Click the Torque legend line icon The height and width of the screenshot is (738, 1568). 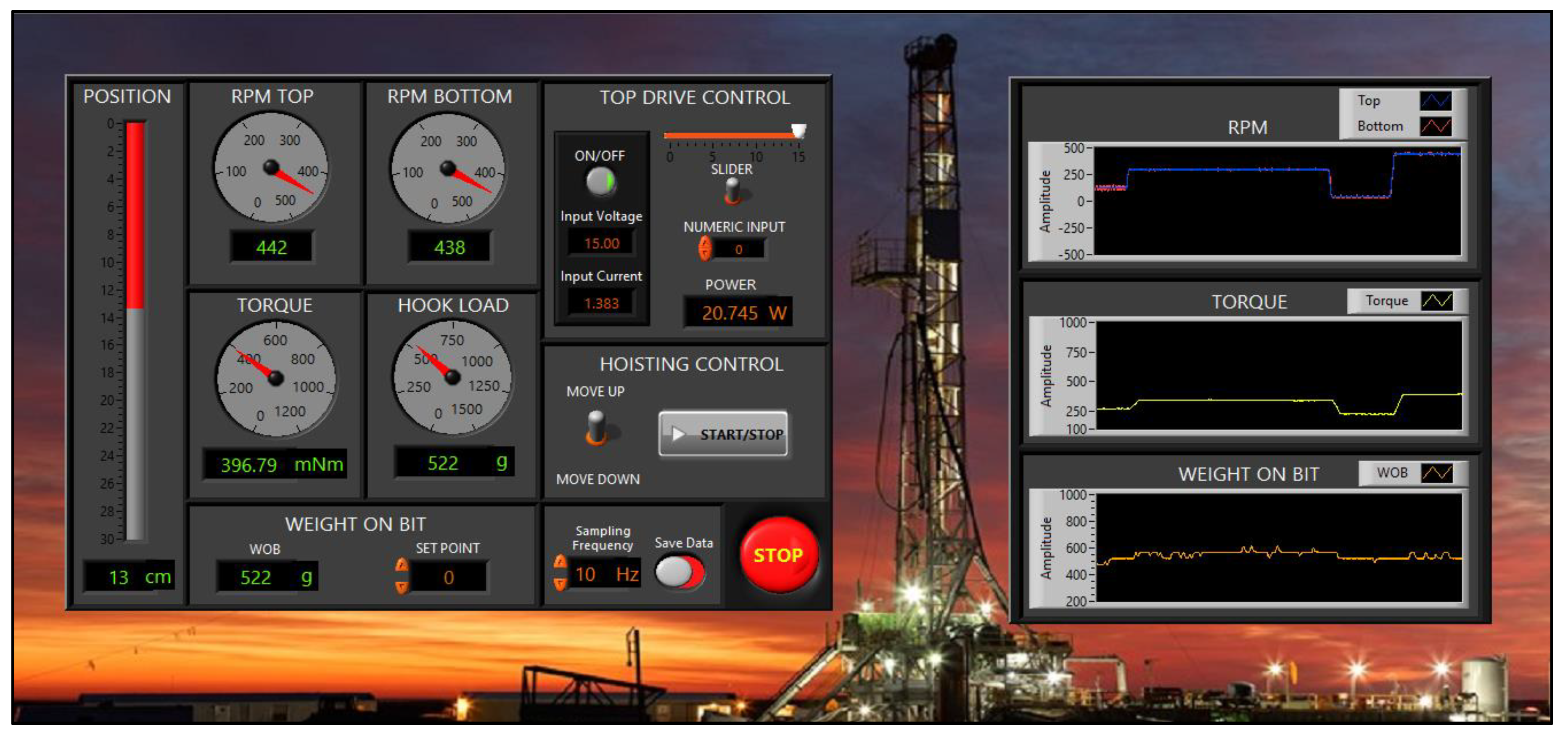pyautogui.click(x=1436, y=301)
